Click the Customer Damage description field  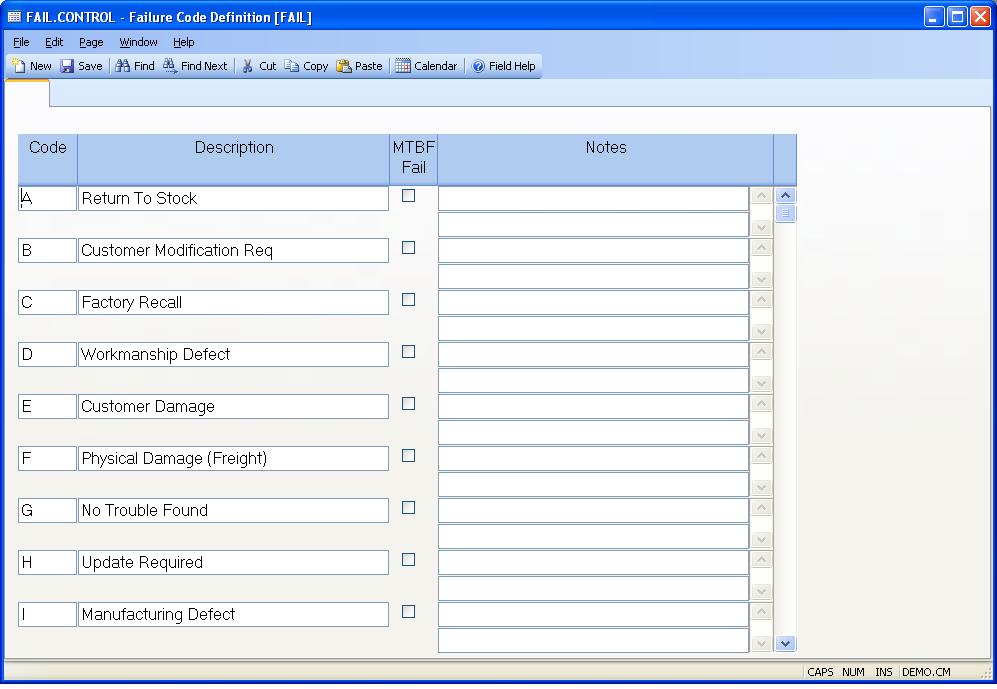[x=233, y=406]
